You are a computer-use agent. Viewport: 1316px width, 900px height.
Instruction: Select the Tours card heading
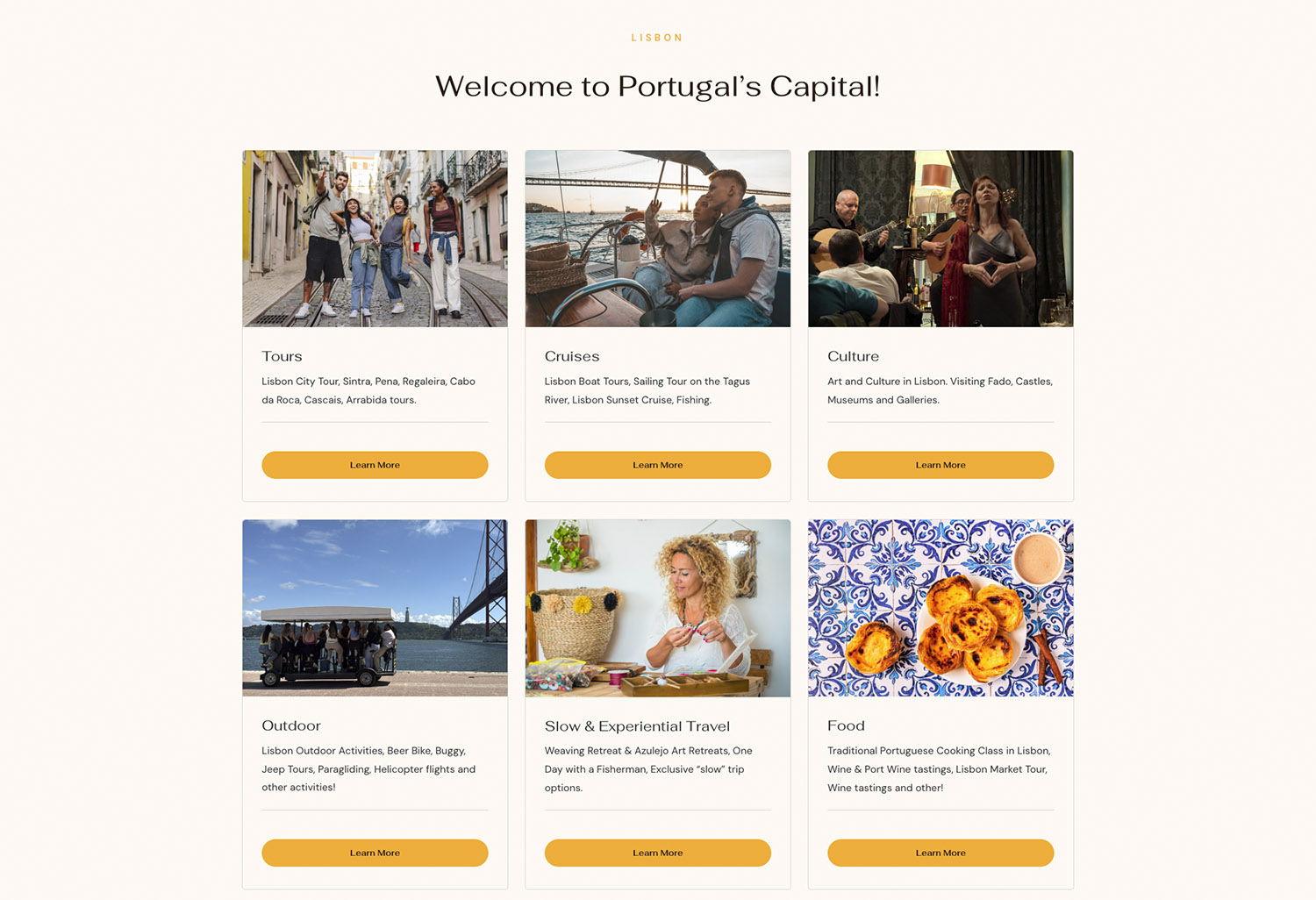282,356
